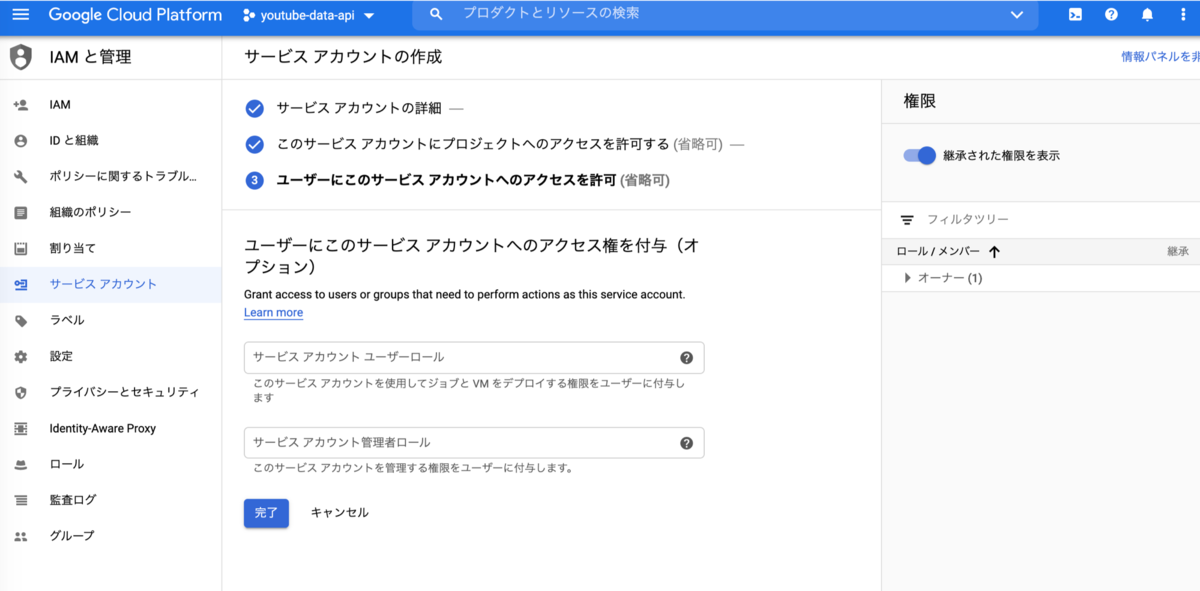
Task: Open 組織のポリシー sidebar item
Action: [x=110, y=212]
